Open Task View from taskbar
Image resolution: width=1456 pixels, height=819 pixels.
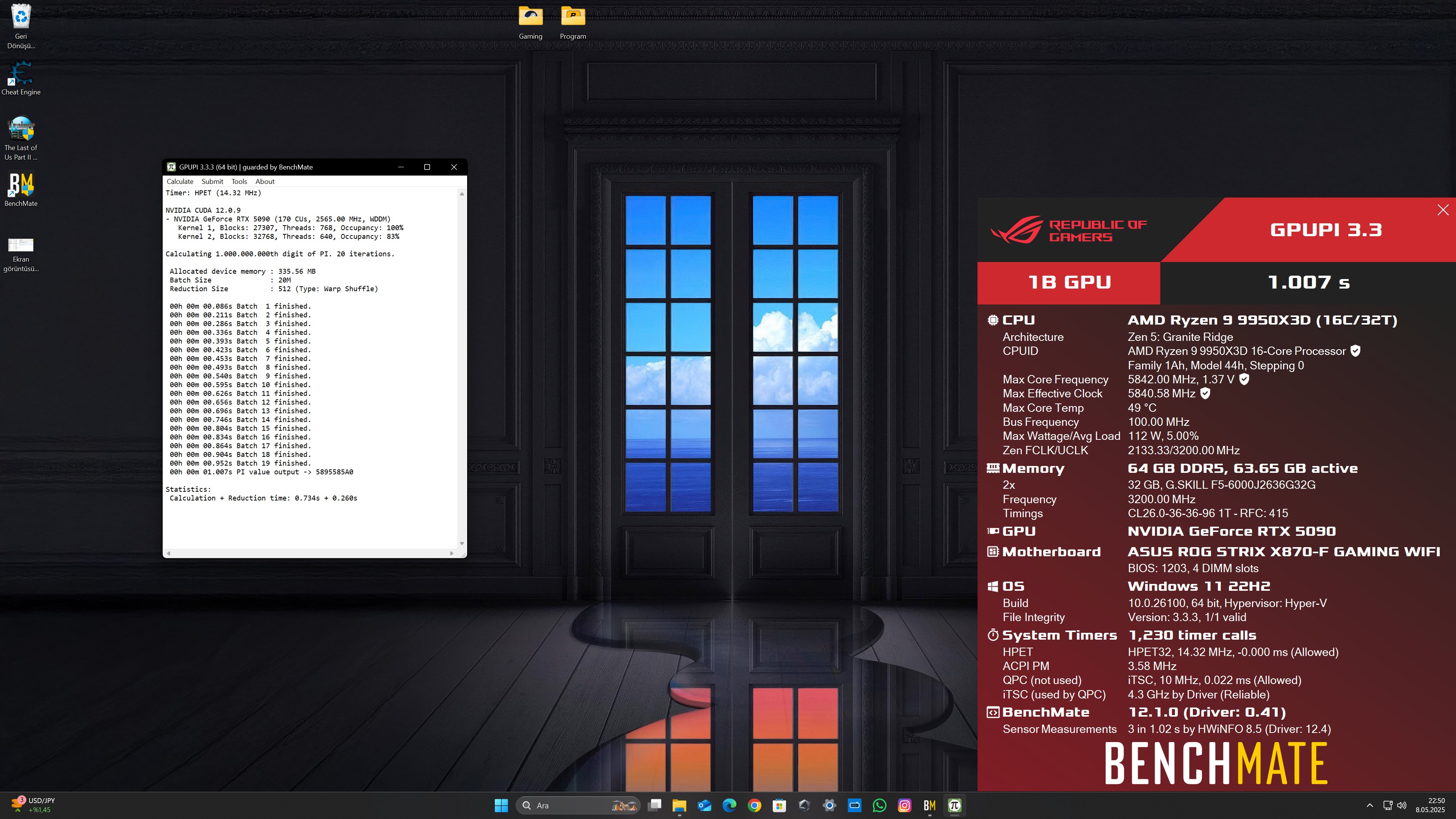tap(654, 805)
